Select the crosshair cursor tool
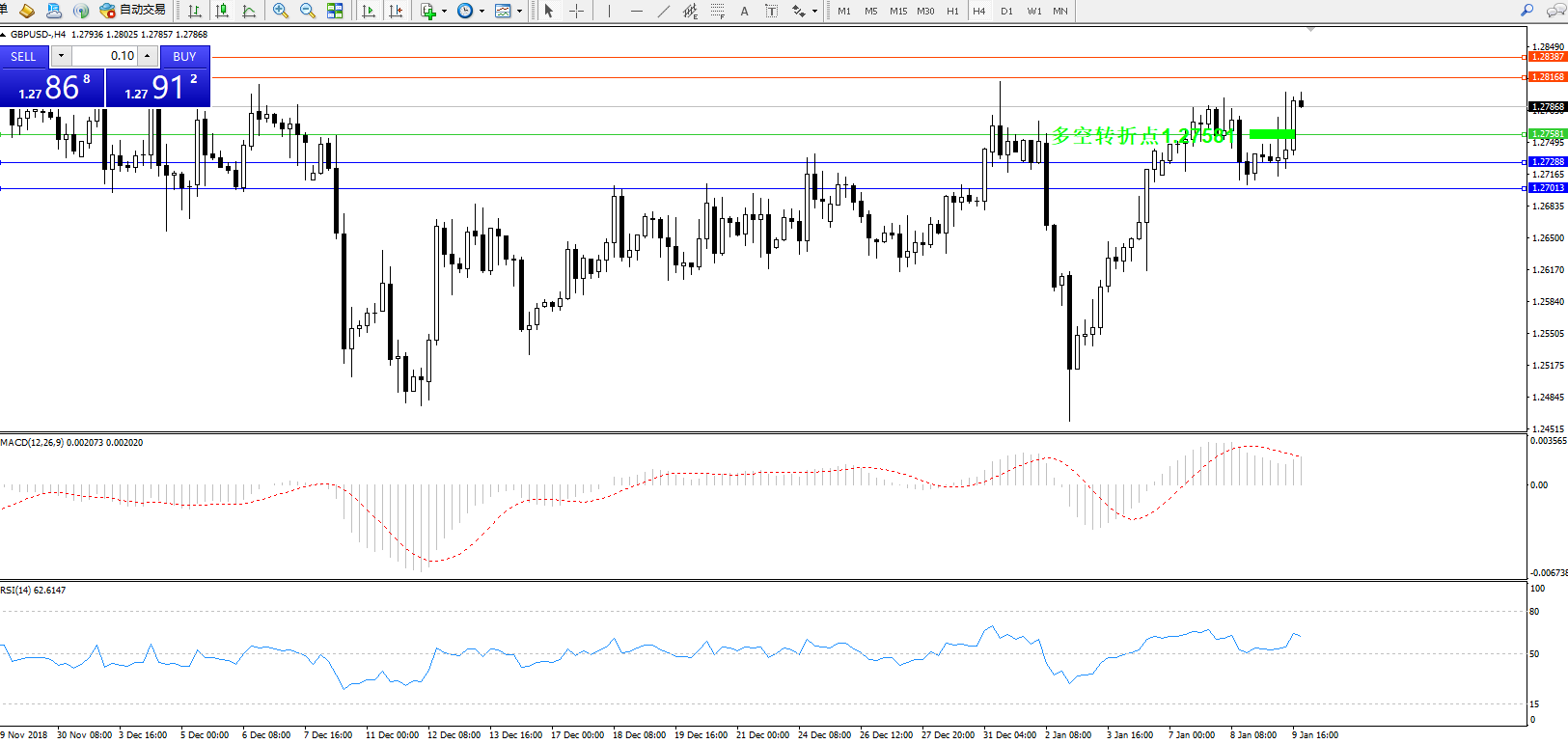Viewport: 1568px width, 744px height. 576,11
